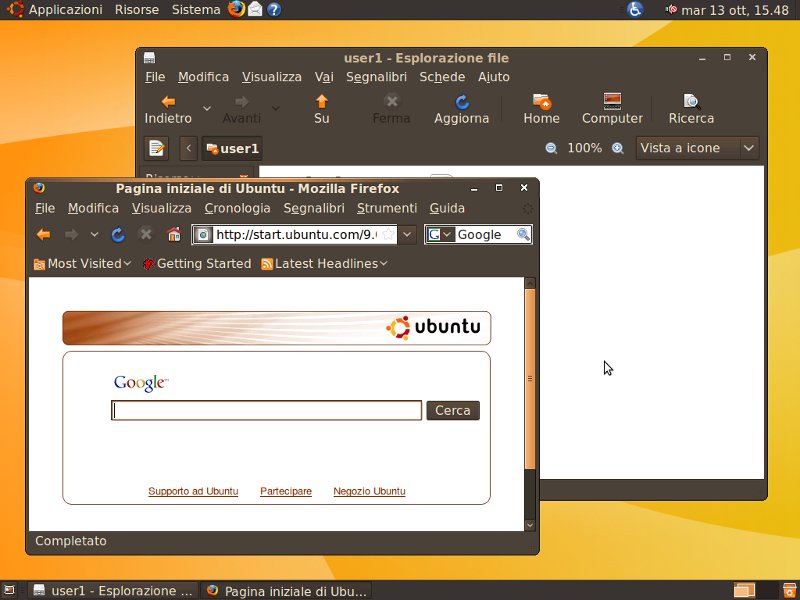The width and height of the screenshot is (800, 600).
Task: Open the Guida menu in Firefox
Action: [447, 208]
